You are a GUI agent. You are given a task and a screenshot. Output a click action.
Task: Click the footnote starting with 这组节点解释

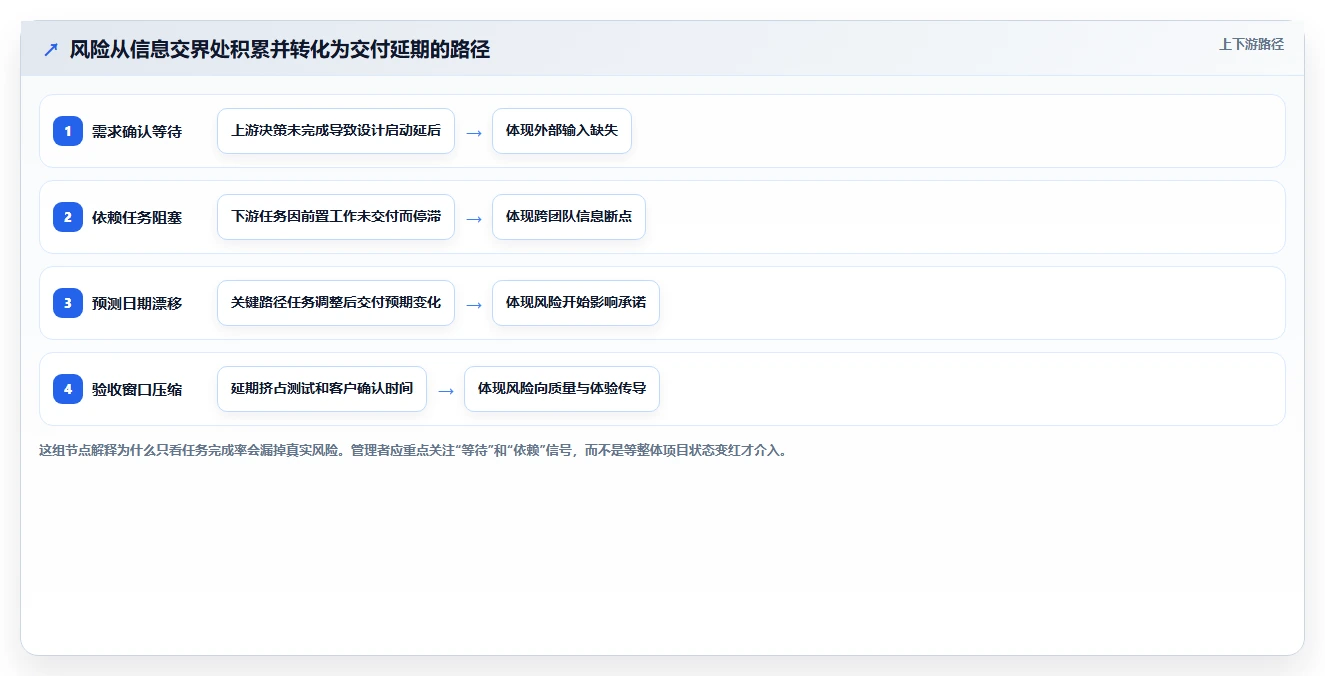(x=413, y=450)
